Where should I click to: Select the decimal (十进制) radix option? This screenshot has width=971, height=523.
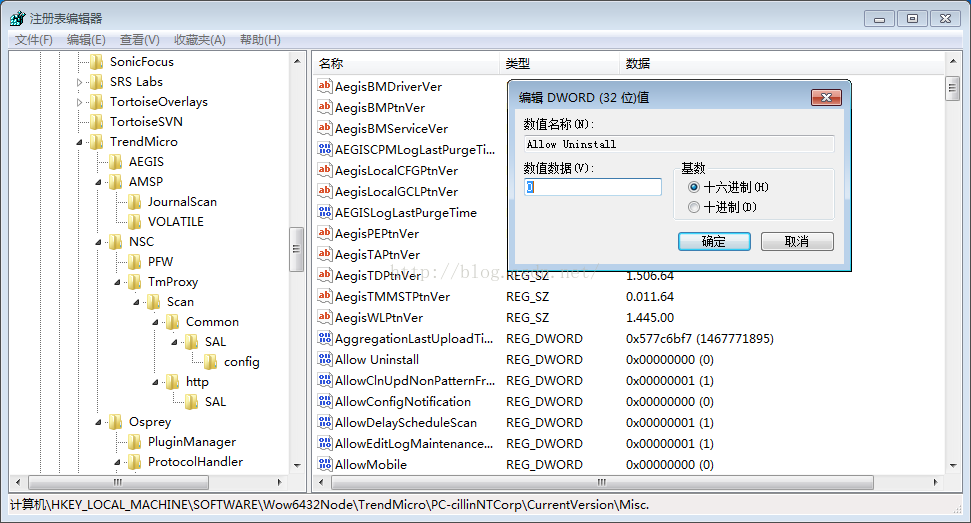[x=694, y=207]
